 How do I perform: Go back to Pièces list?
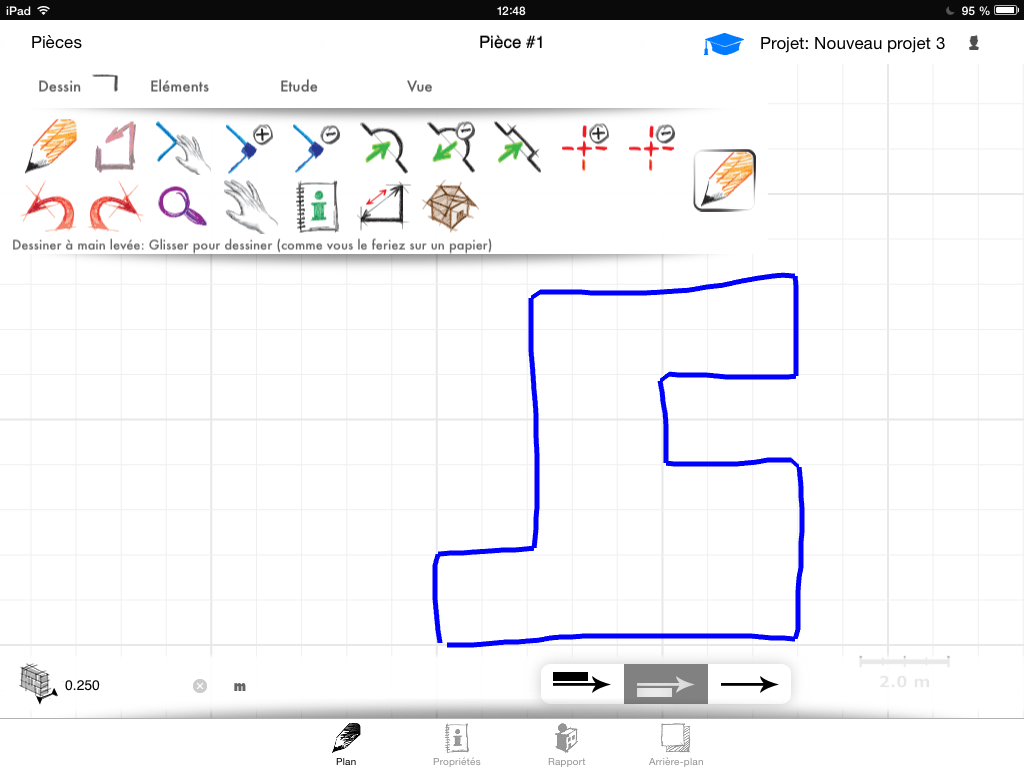click(56, 42)
